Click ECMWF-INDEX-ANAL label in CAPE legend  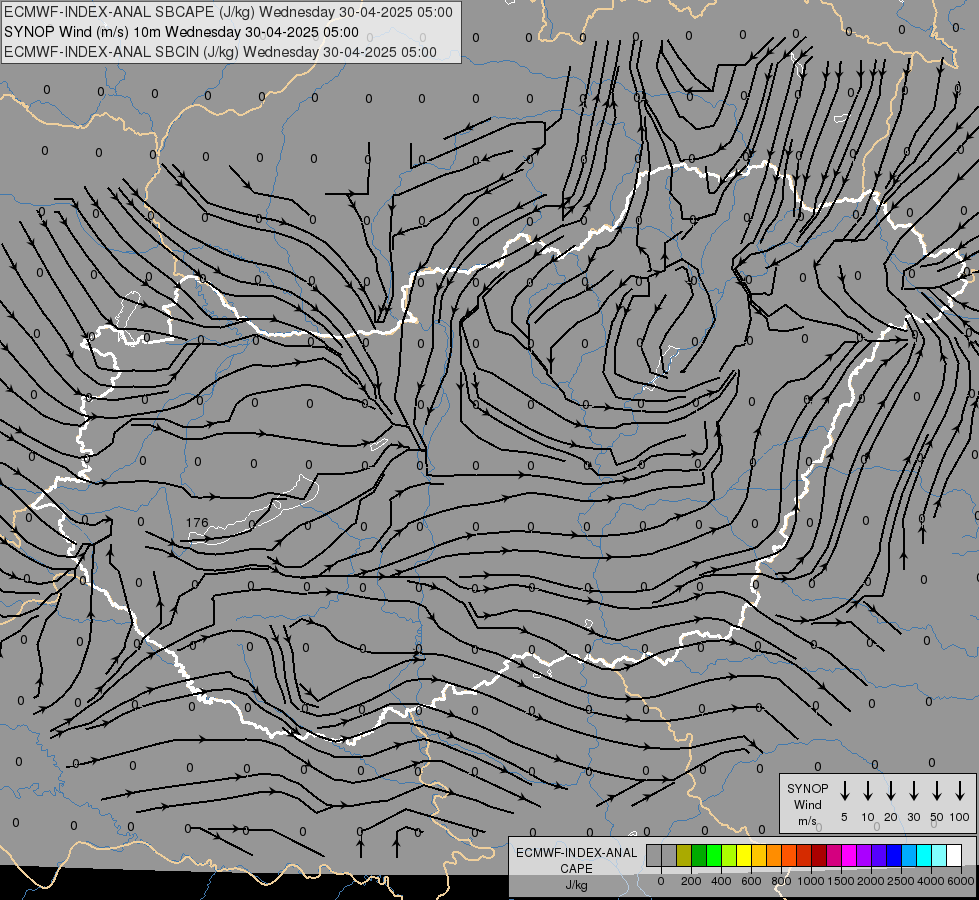(x=576, y=853)
